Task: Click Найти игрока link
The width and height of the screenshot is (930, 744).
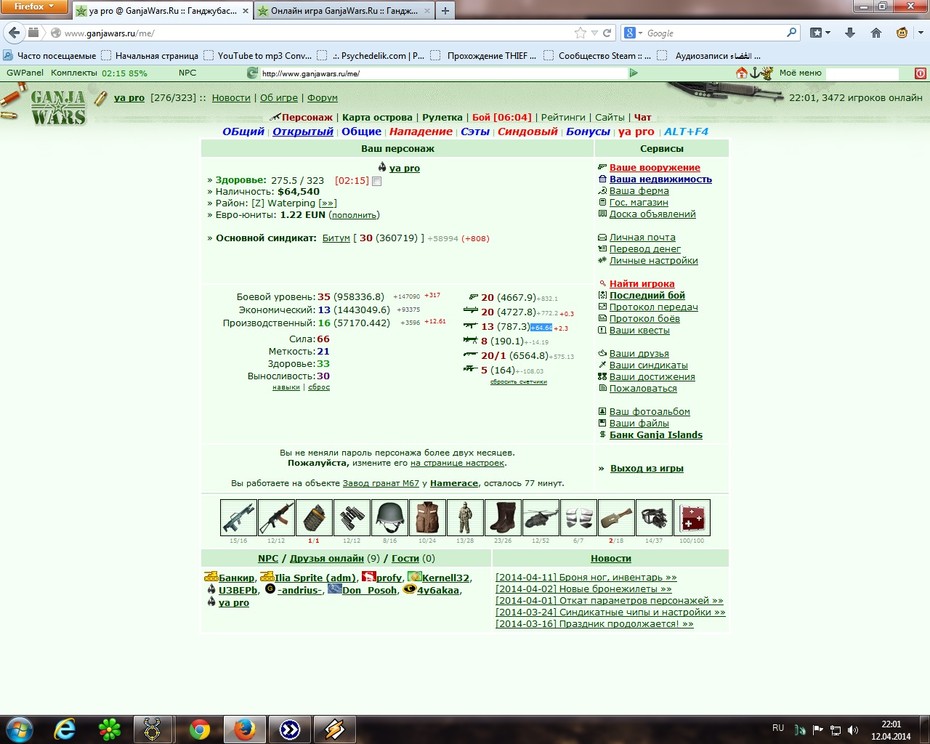Action: 642,284
